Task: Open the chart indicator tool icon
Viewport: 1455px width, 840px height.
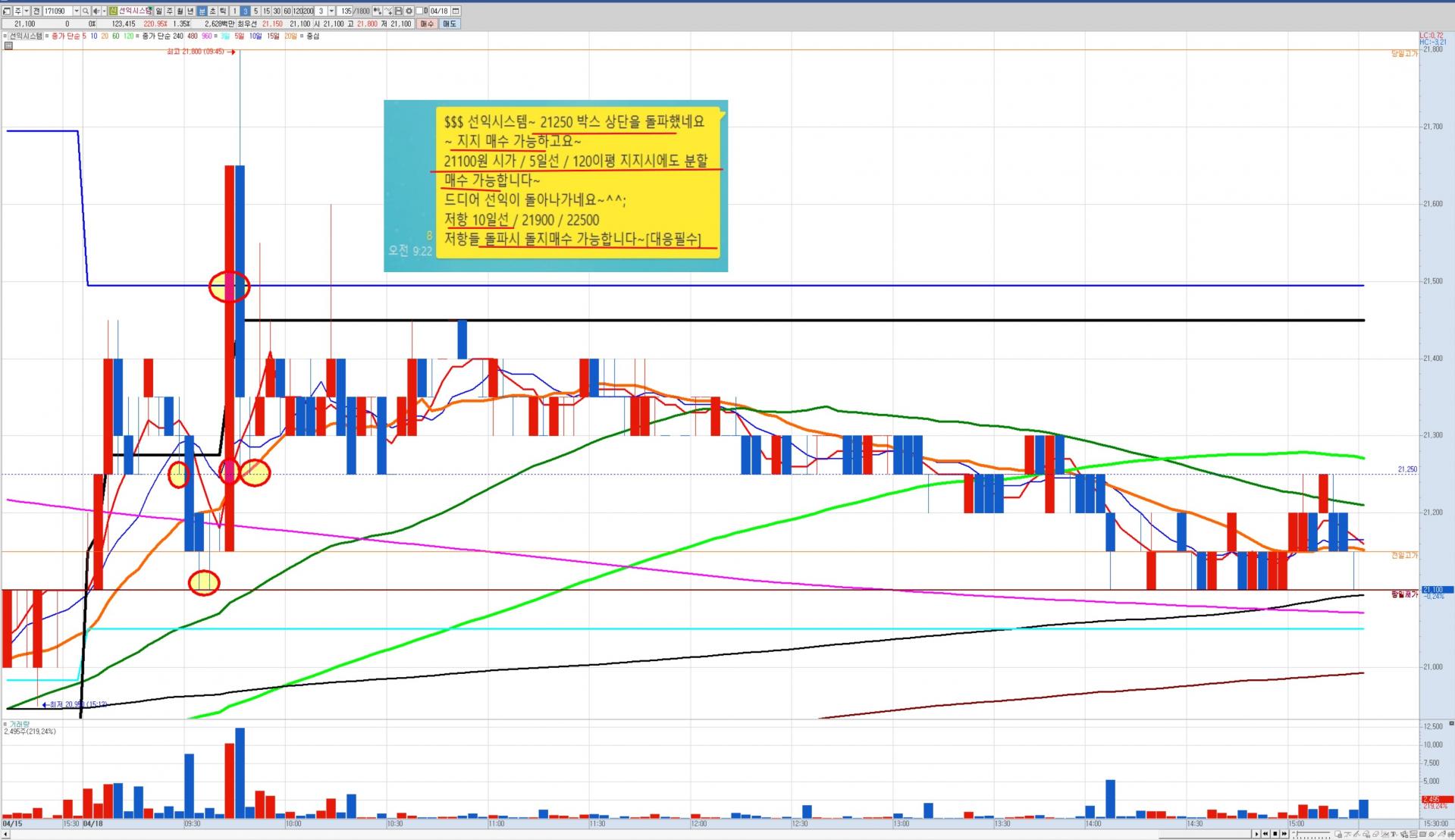Action: coord(378,11)
